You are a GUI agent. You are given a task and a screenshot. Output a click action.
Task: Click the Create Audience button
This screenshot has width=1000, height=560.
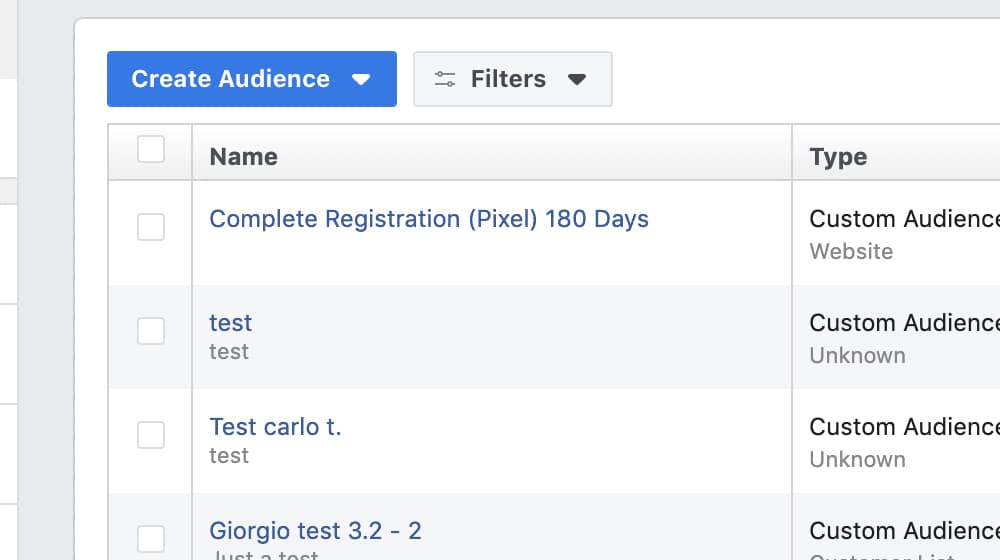pos(230,79)
